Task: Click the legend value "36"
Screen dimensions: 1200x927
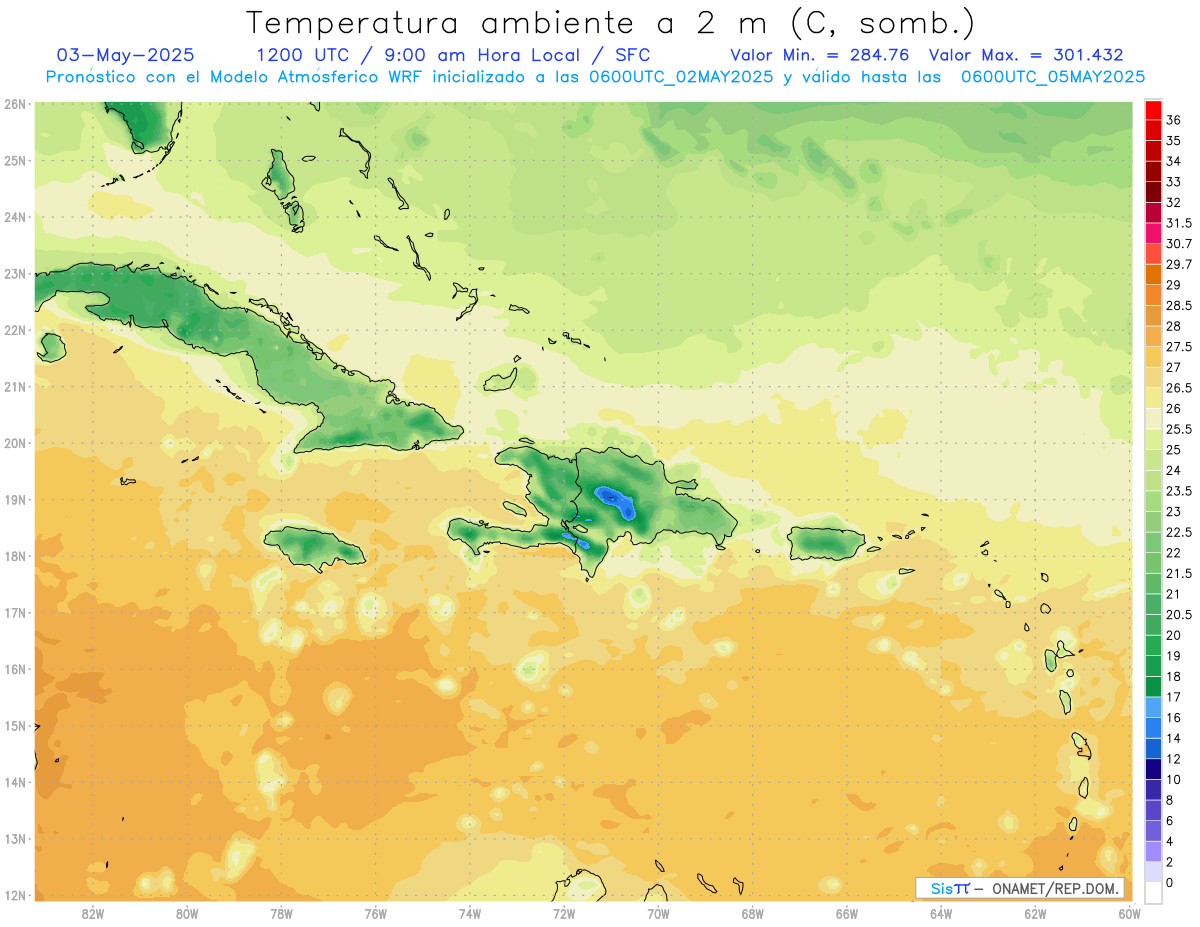Action: [1173, 120]
